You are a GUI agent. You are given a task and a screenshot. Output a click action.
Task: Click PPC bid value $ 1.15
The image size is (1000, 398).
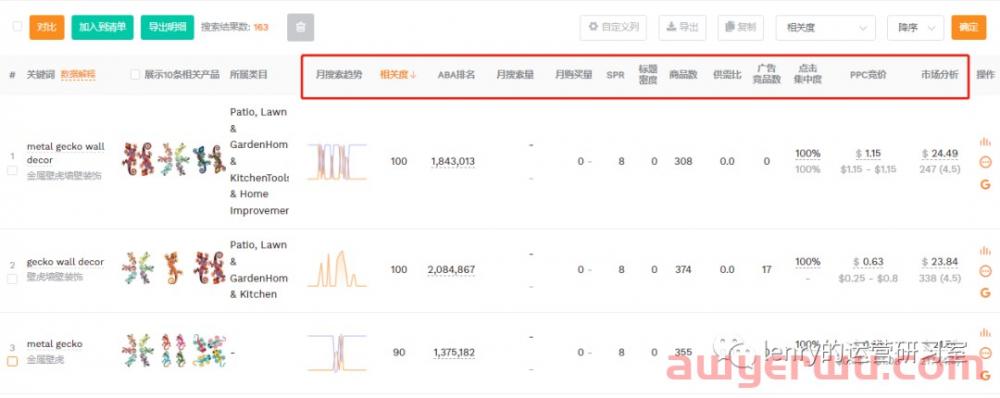868,153
